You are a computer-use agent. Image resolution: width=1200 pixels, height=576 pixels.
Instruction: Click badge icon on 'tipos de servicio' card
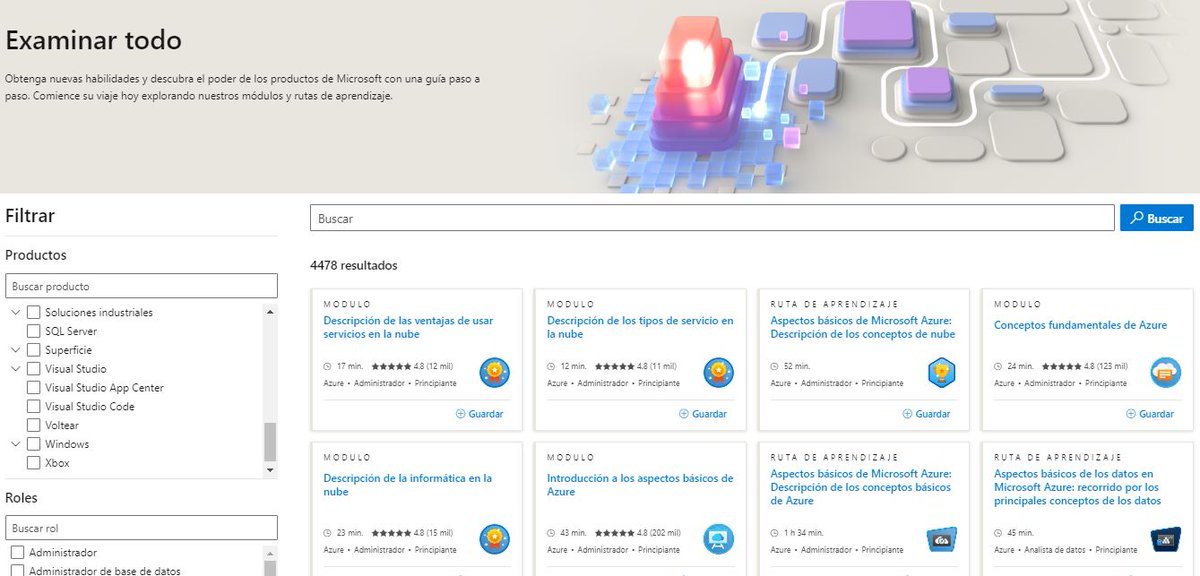[719, 373]
